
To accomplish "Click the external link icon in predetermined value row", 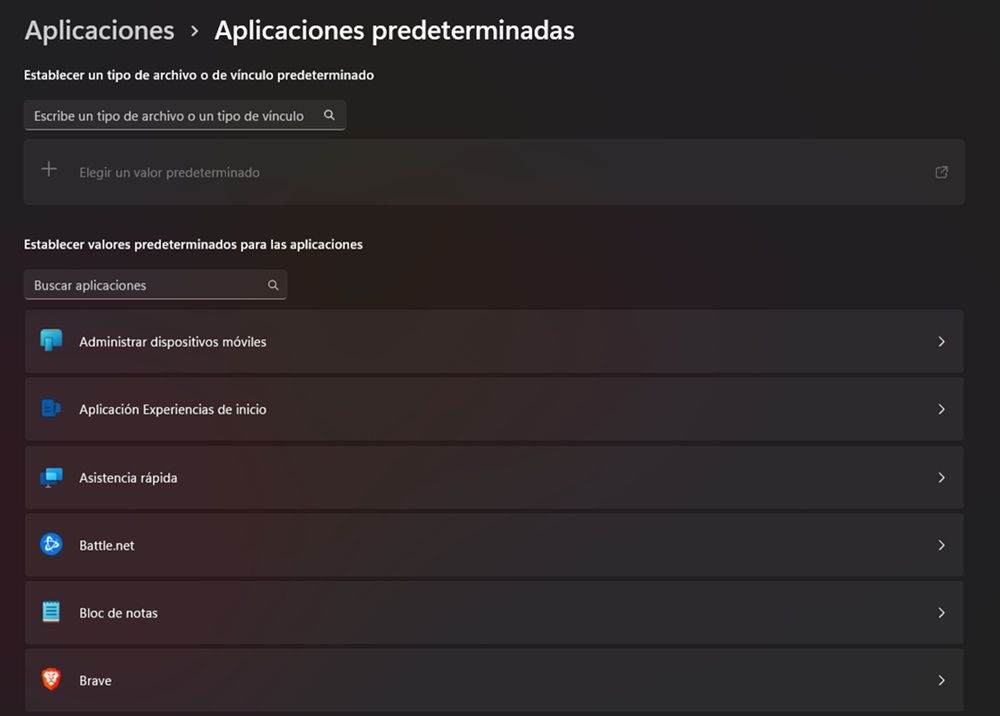I will [x=941, y=172].
